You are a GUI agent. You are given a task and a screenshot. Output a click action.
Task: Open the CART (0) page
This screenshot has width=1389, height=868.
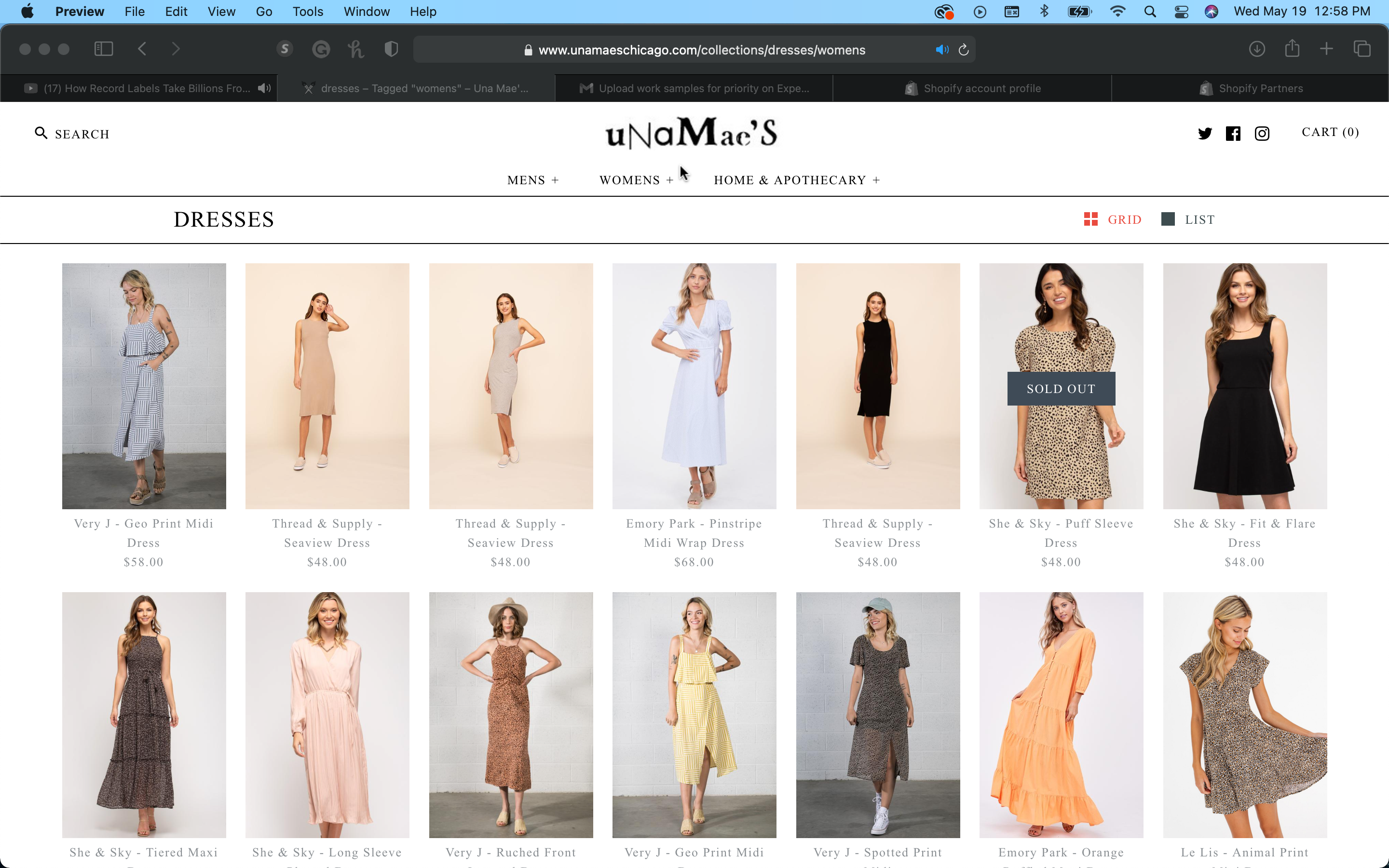[1330, 132]
